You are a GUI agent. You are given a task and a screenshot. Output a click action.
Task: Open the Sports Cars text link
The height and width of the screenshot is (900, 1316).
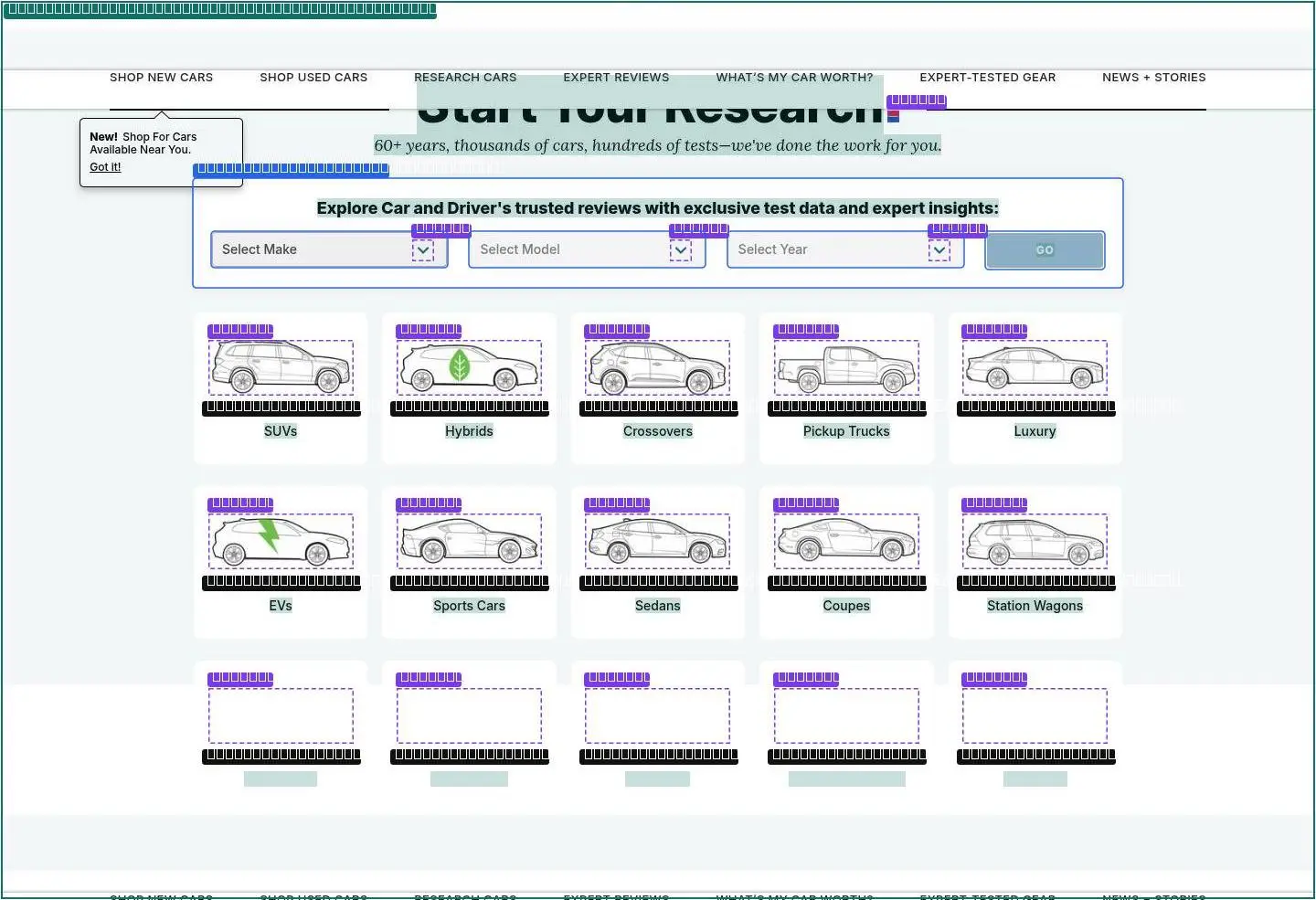click(x=469, y=606)
